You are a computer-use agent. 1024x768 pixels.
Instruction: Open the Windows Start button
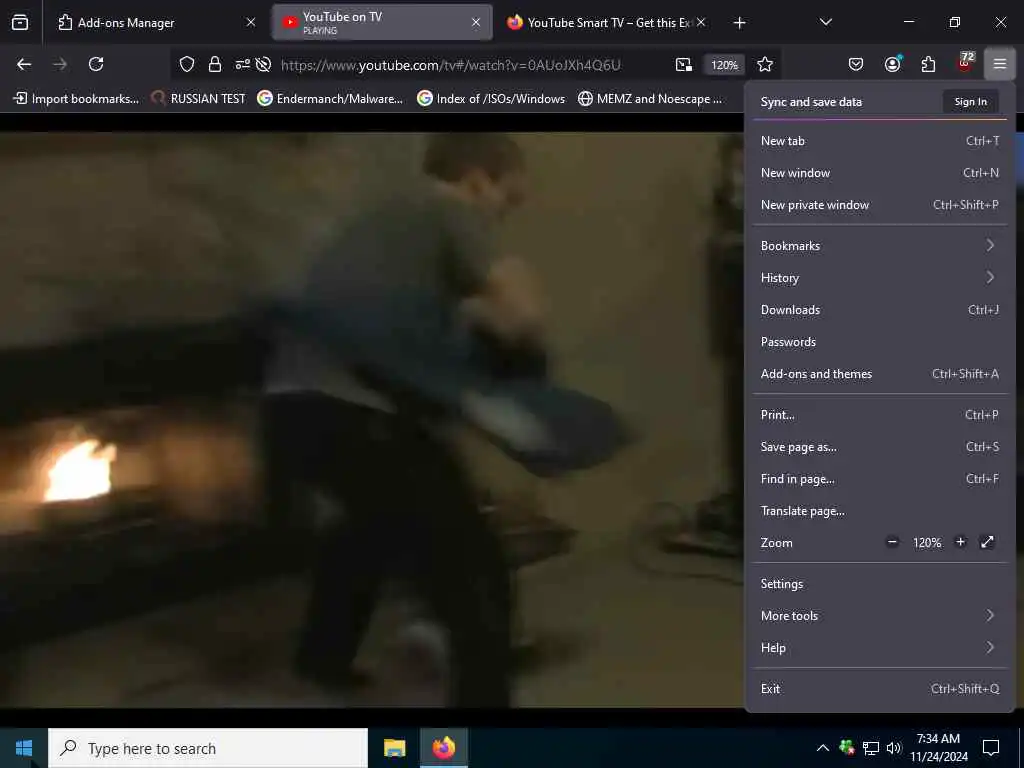click(x=24, y=748)
